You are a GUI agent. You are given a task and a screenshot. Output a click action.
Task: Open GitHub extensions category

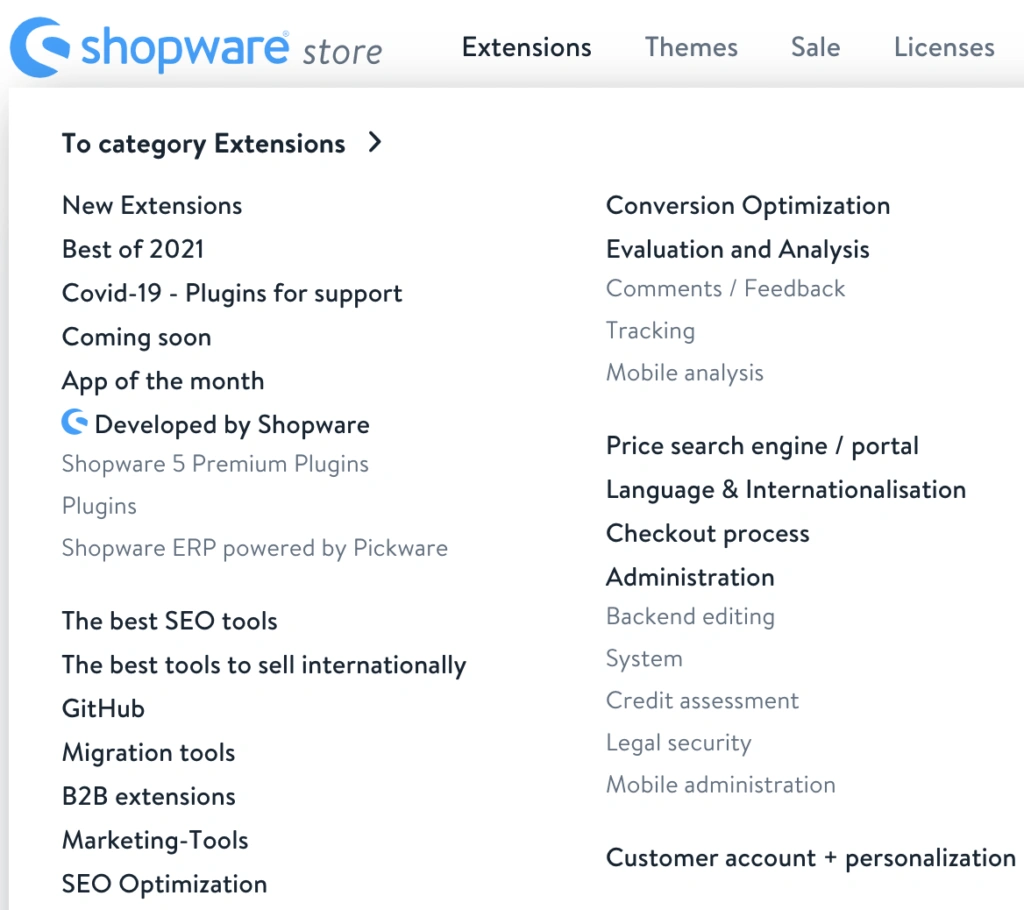[103, 708]
